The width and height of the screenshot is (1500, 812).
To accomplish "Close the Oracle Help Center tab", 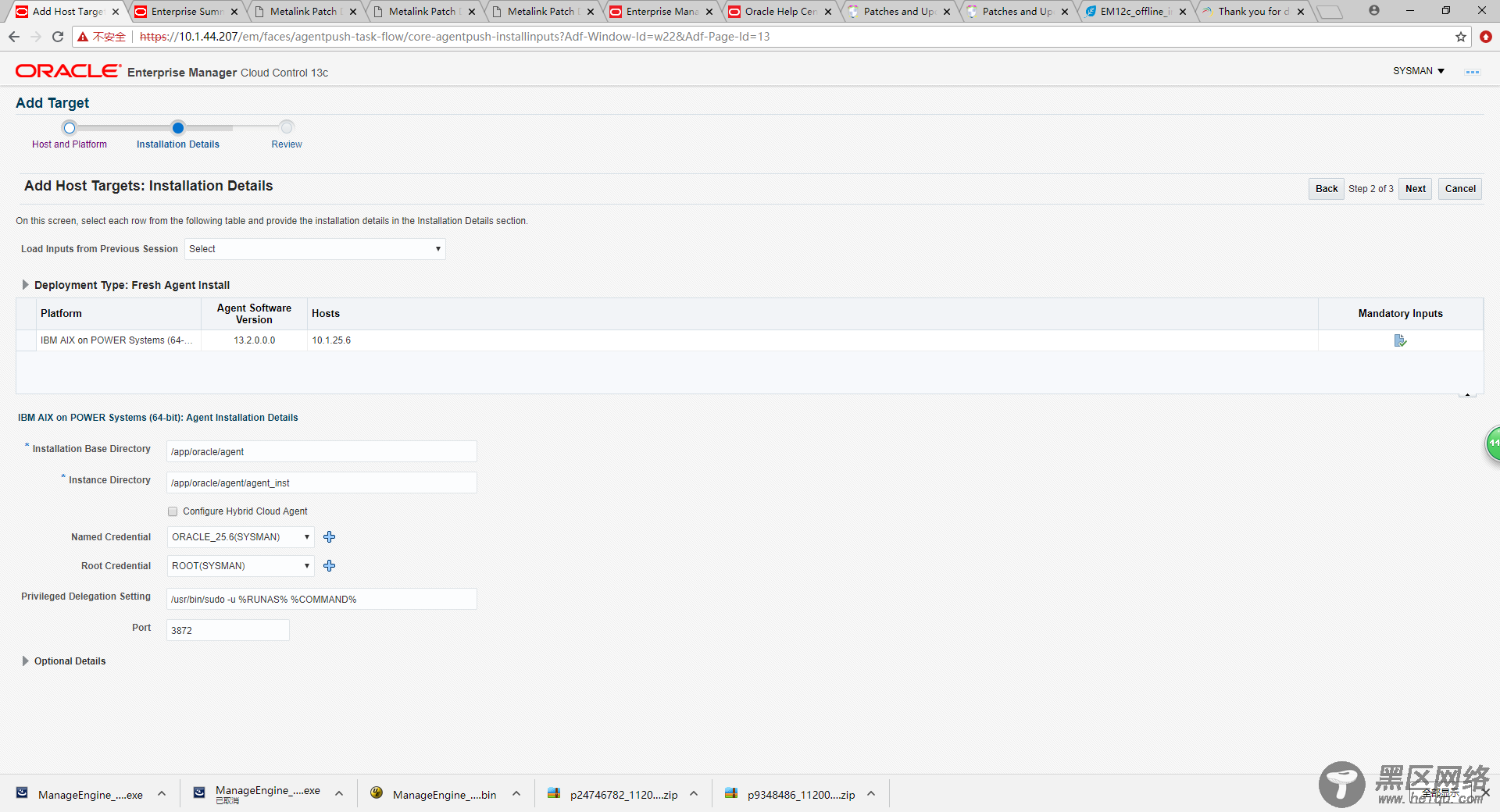I will 828,12.
